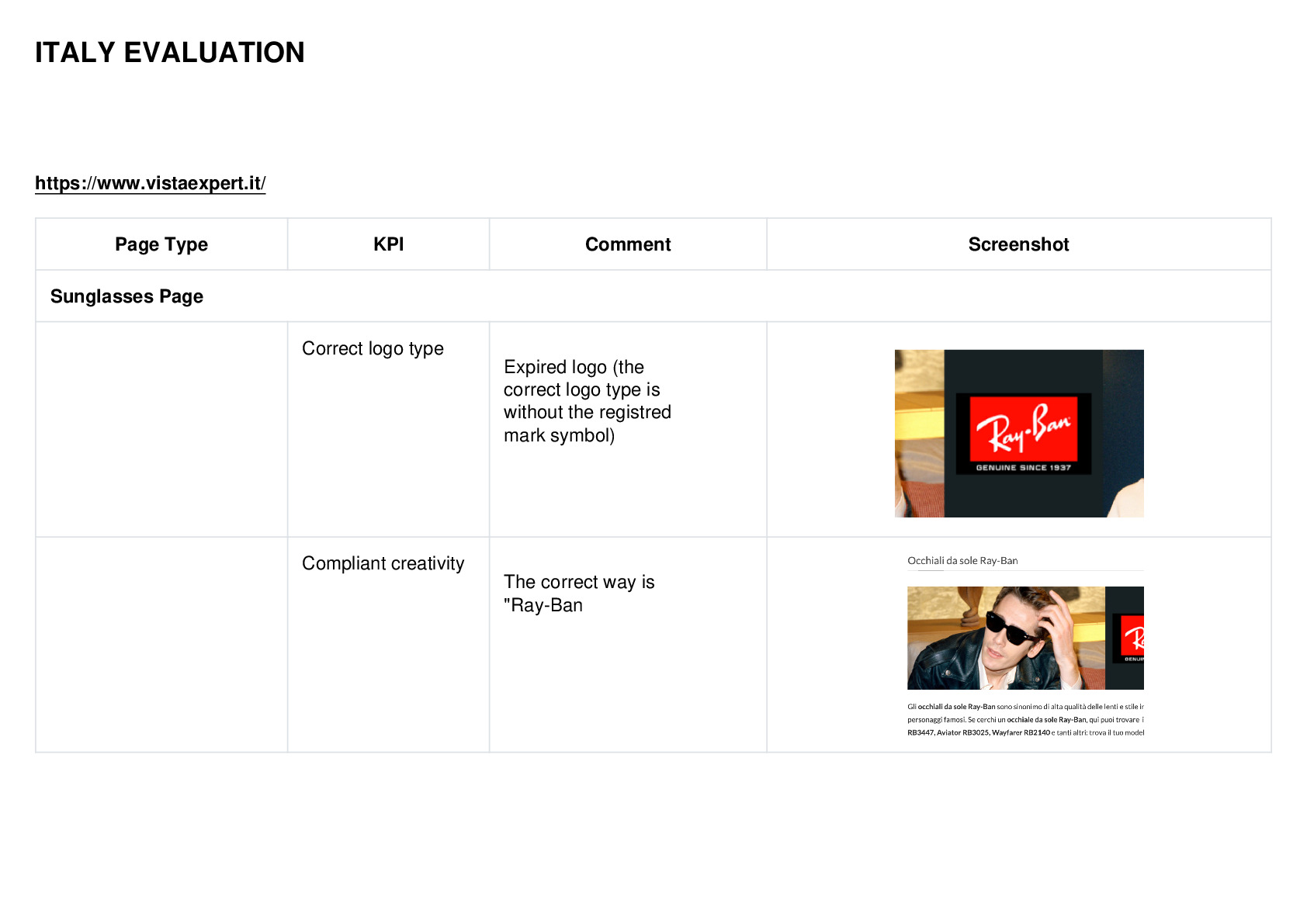Select the Page Type column header
The height and width of the screenshot is (924, 1307).
coord(161,244)
